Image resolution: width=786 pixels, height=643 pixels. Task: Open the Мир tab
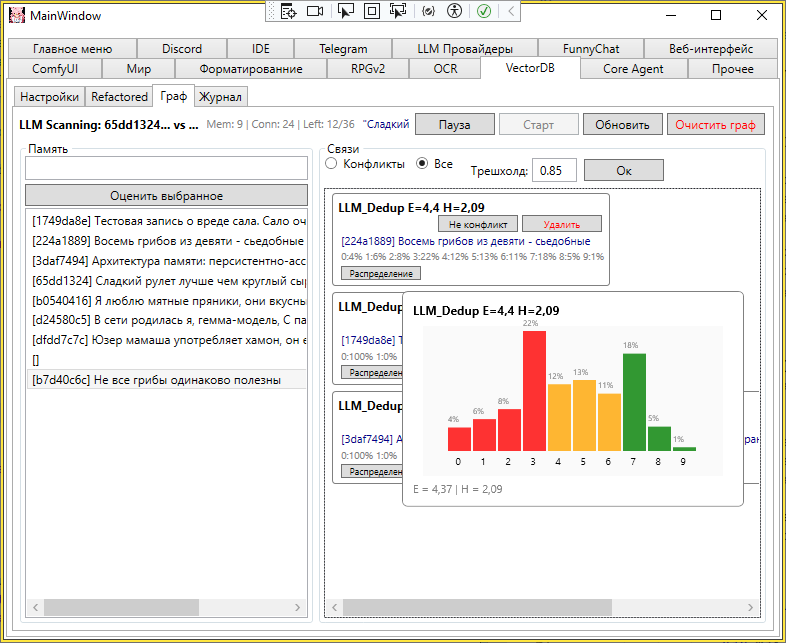(138, 69)
